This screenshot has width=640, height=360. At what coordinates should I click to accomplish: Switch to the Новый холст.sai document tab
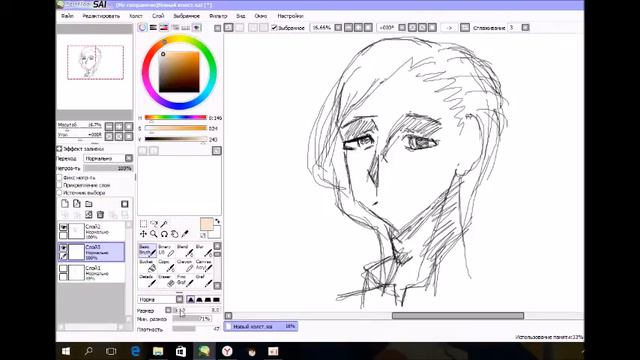[261, 326]
